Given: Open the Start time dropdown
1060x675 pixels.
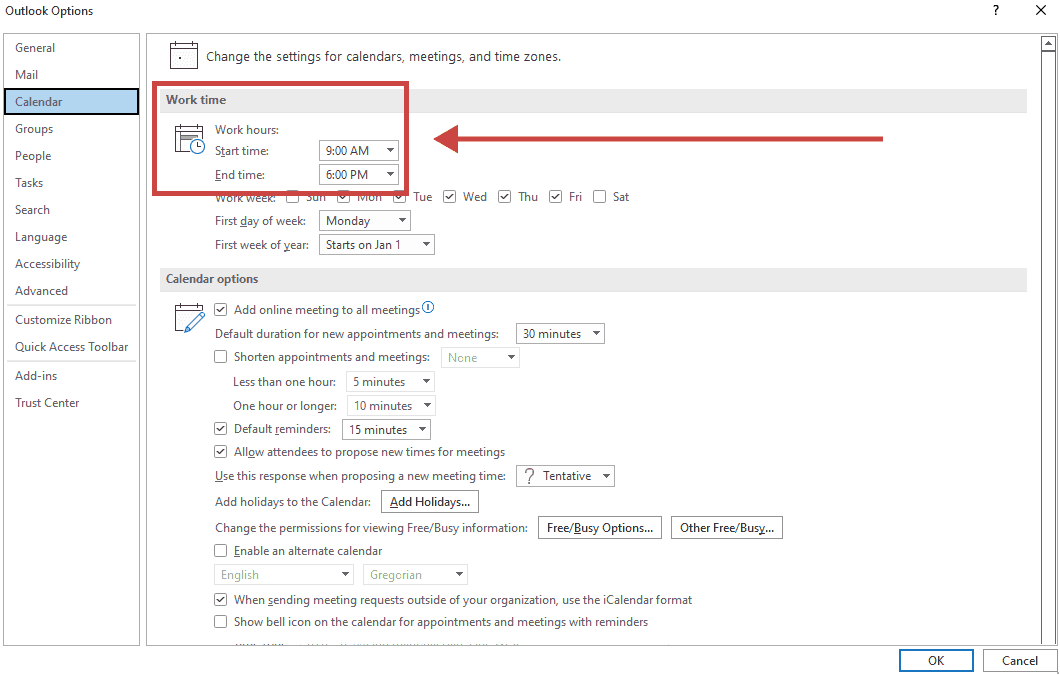Looking at the screenshot, I should [x=359, y=151].
